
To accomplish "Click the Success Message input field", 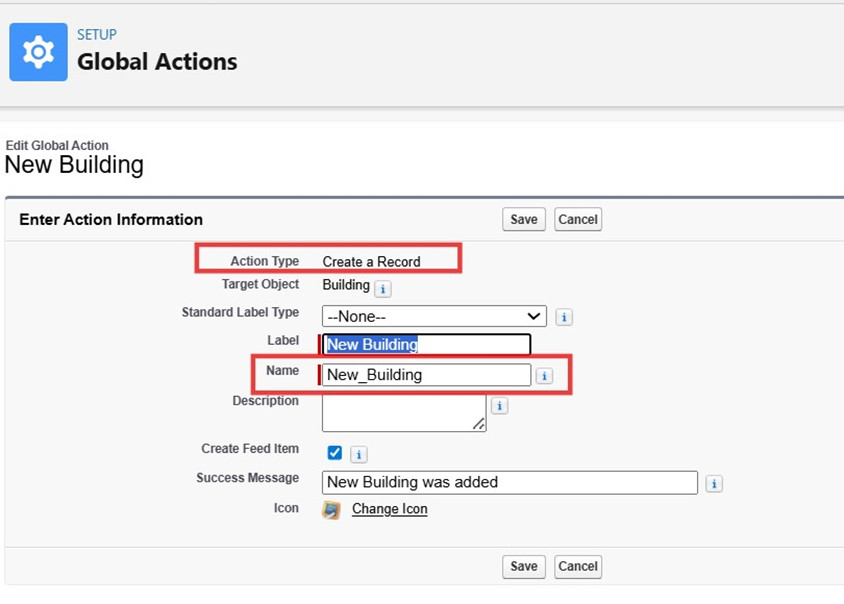I will (509, 482).
